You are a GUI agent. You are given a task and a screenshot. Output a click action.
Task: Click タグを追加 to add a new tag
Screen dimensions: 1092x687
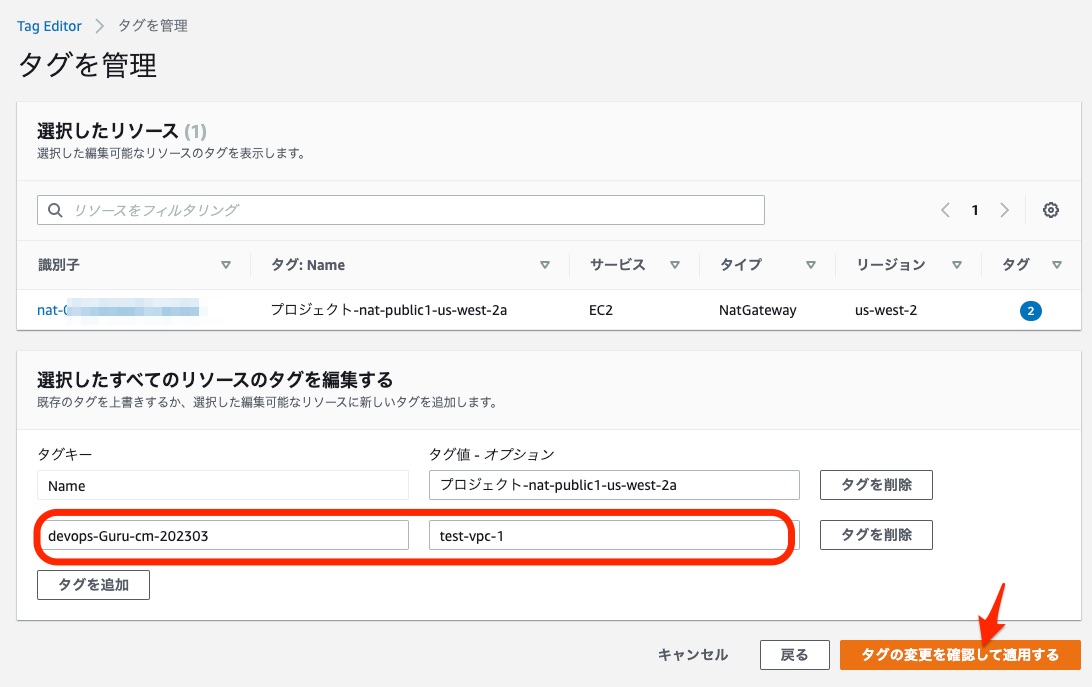[93, 584]
